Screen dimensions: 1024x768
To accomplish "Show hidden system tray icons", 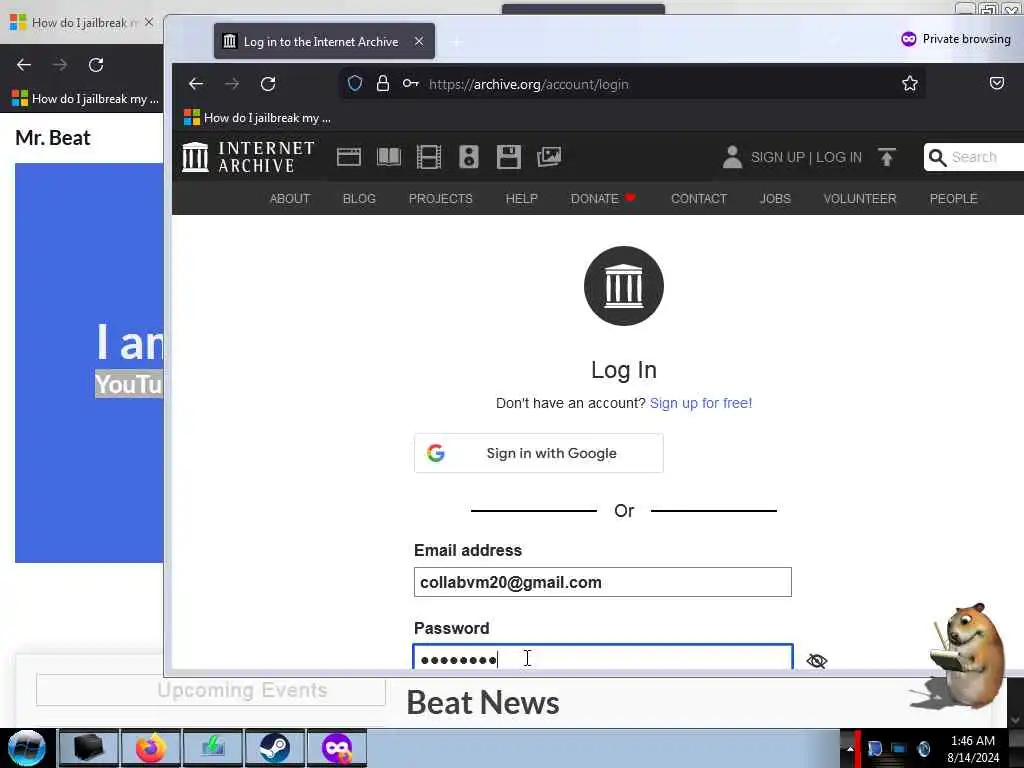I will point(850,749).
